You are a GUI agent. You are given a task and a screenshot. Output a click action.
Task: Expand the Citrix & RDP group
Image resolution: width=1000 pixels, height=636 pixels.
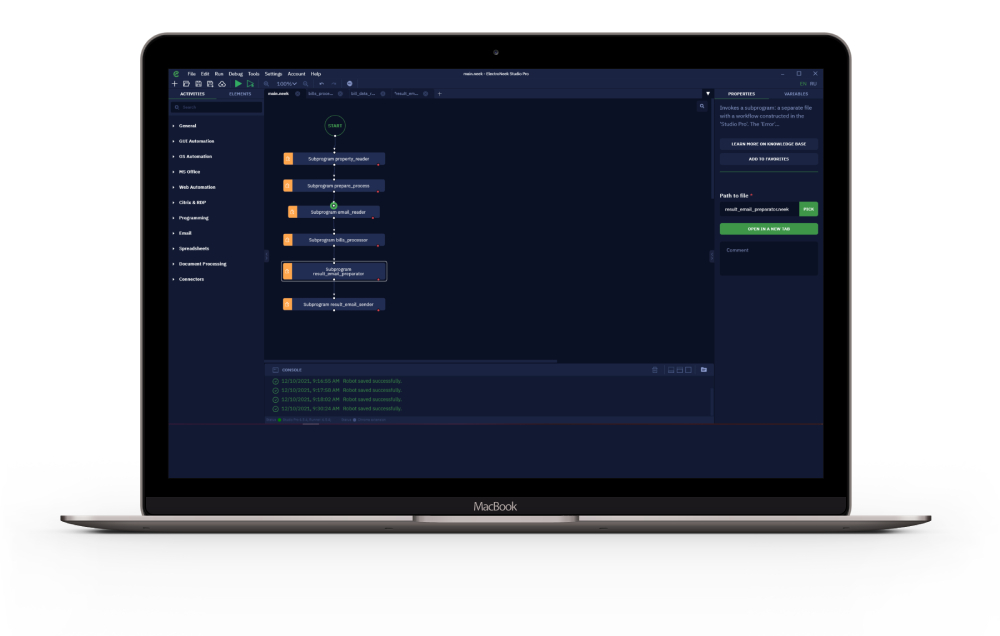click(192, 202)
